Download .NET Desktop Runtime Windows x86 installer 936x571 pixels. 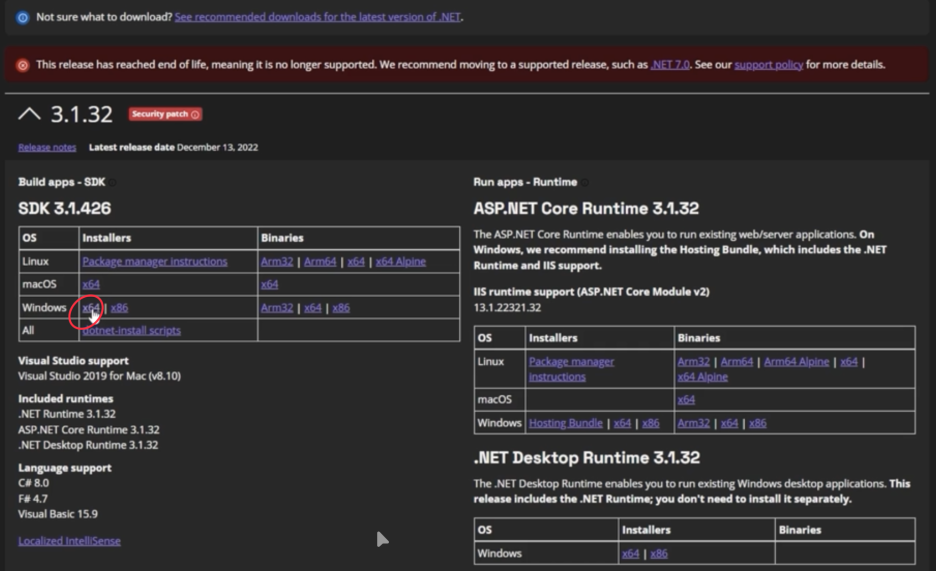tap(659, 554)
